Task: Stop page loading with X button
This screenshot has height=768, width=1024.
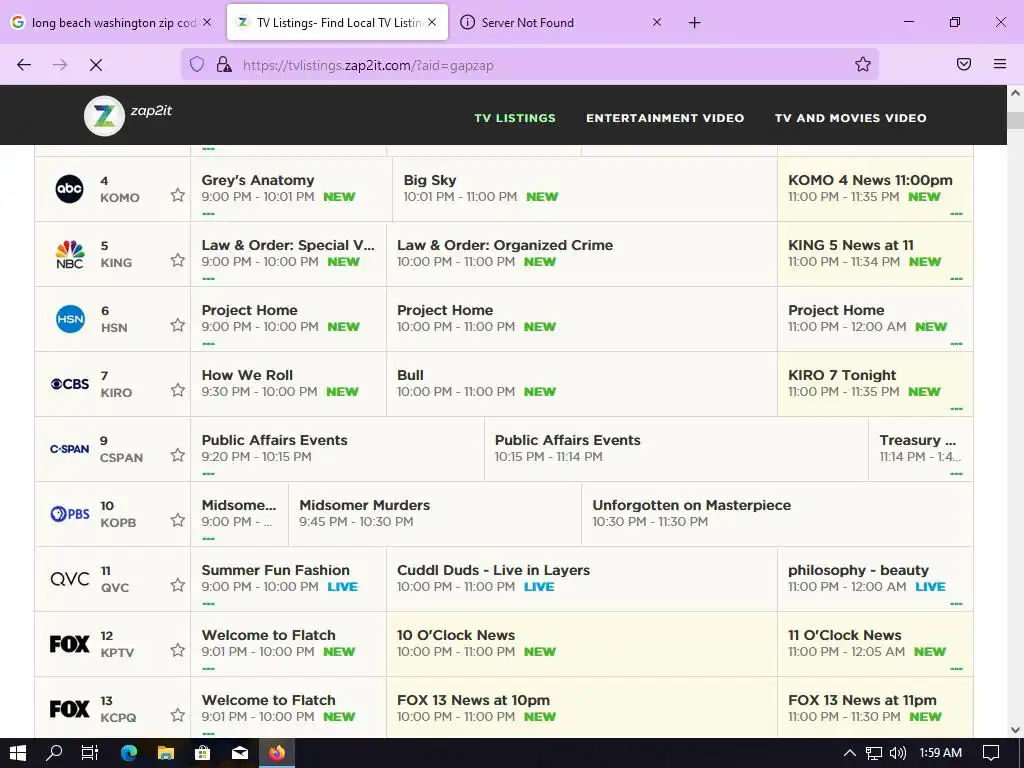Action: (x=95, y=65)
